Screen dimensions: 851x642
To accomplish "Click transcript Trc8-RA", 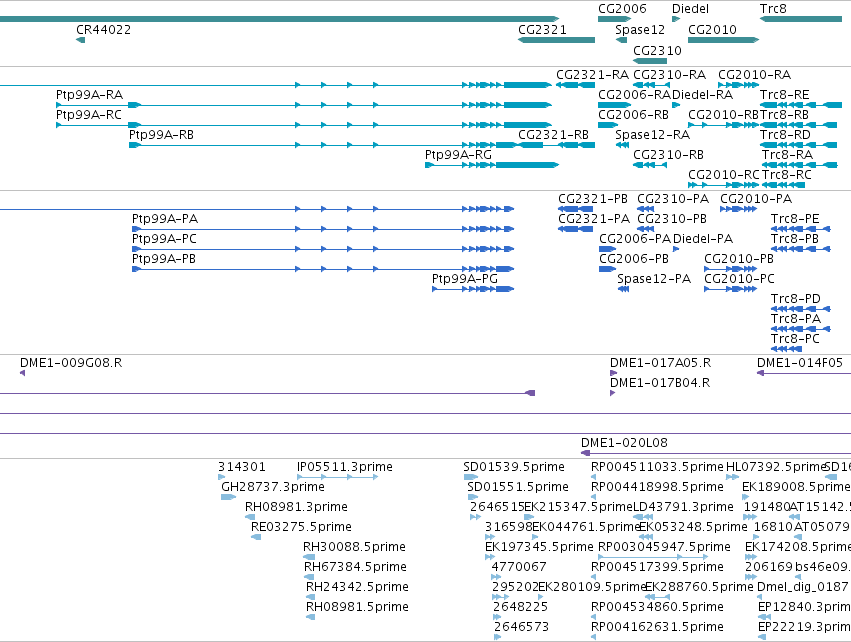I will (x=788, y=155).
